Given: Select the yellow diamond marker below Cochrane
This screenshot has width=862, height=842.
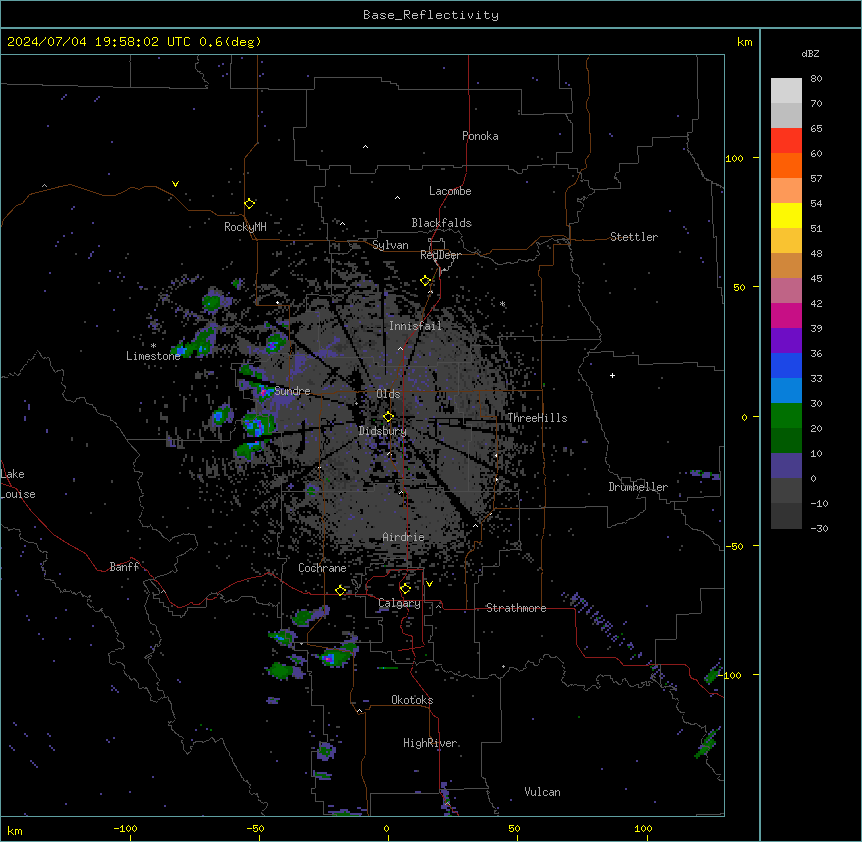Looking at the screenshot, I should click(x=341, y=591).
